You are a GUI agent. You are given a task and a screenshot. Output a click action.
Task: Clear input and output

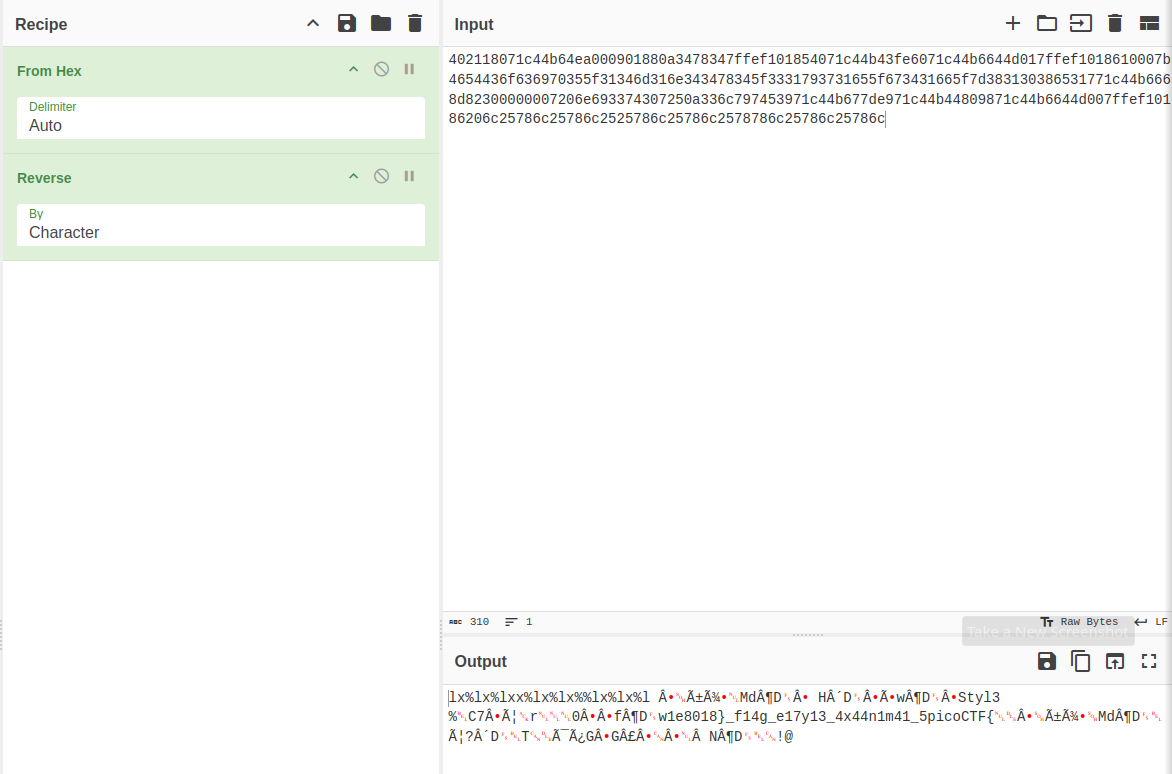1114,23
